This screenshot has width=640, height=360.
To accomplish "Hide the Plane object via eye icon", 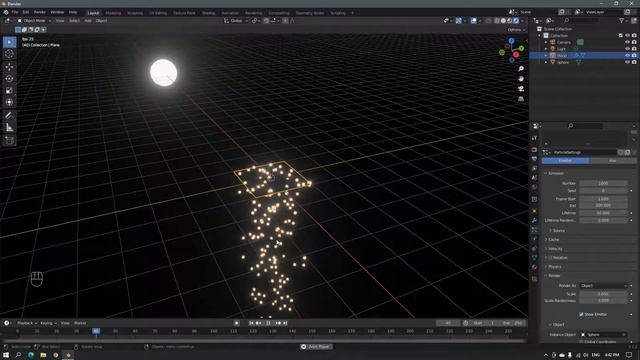I will tap(627, 55).
